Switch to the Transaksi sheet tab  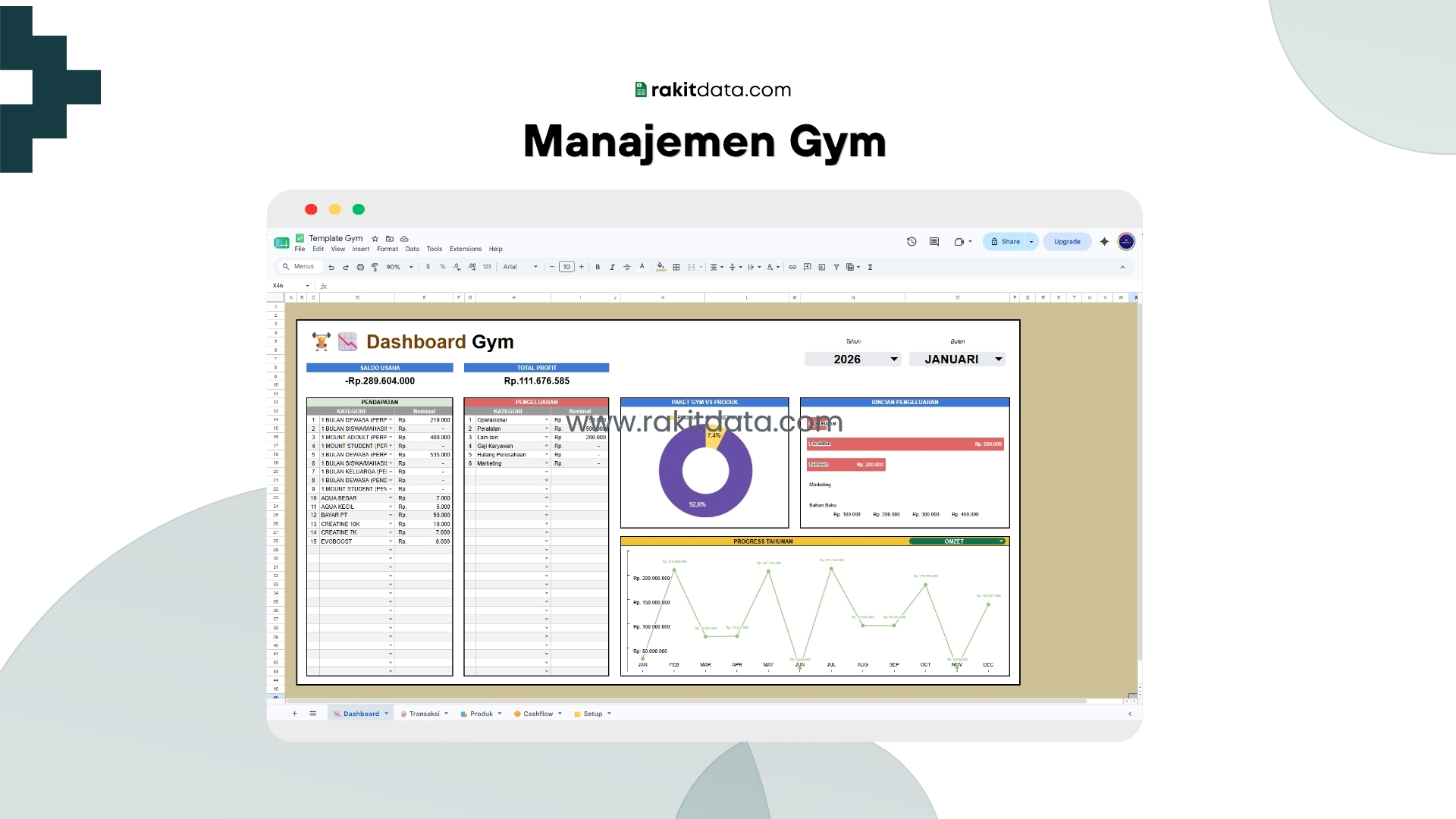click(x=425, y=714)
